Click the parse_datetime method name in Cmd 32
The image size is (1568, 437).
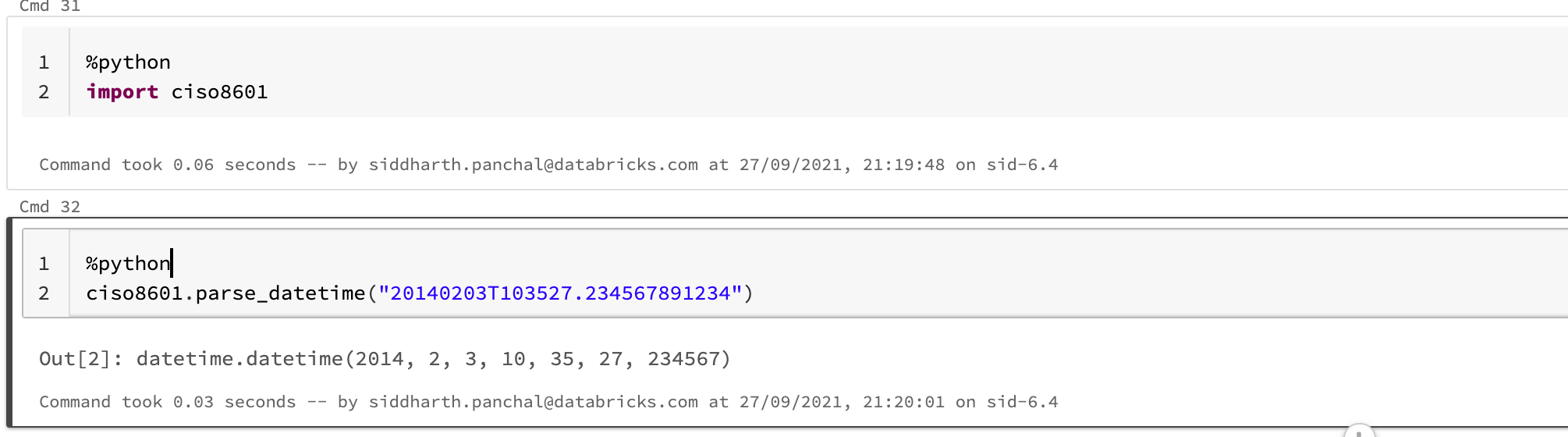pyautogui.click(x=280, y=293)
